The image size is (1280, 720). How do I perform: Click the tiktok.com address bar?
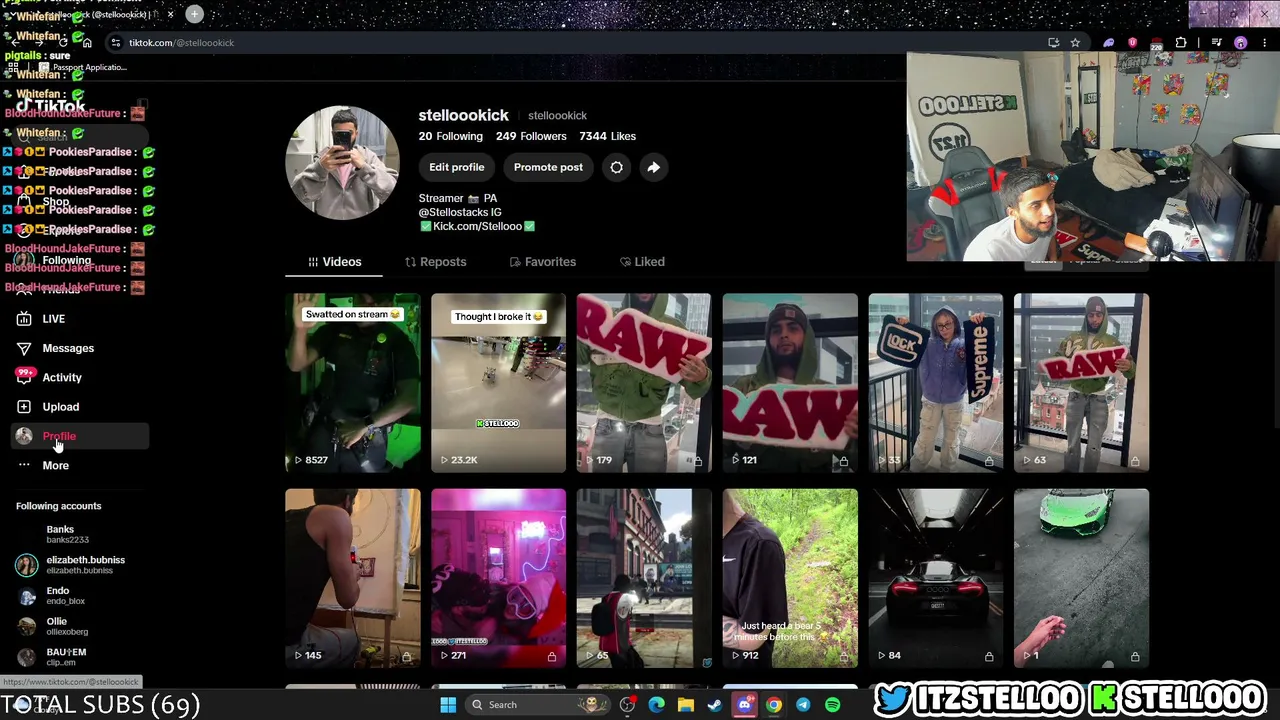570,43
